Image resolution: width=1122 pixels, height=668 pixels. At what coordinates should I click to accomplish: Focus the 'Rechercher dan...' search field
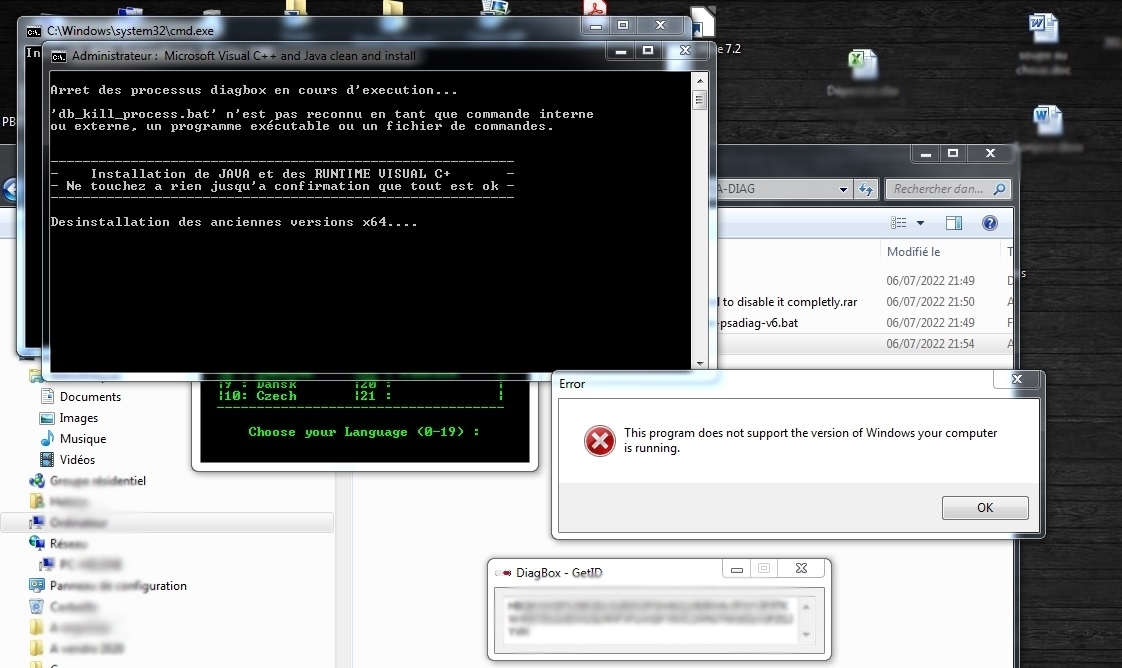[x=939, y=189]
